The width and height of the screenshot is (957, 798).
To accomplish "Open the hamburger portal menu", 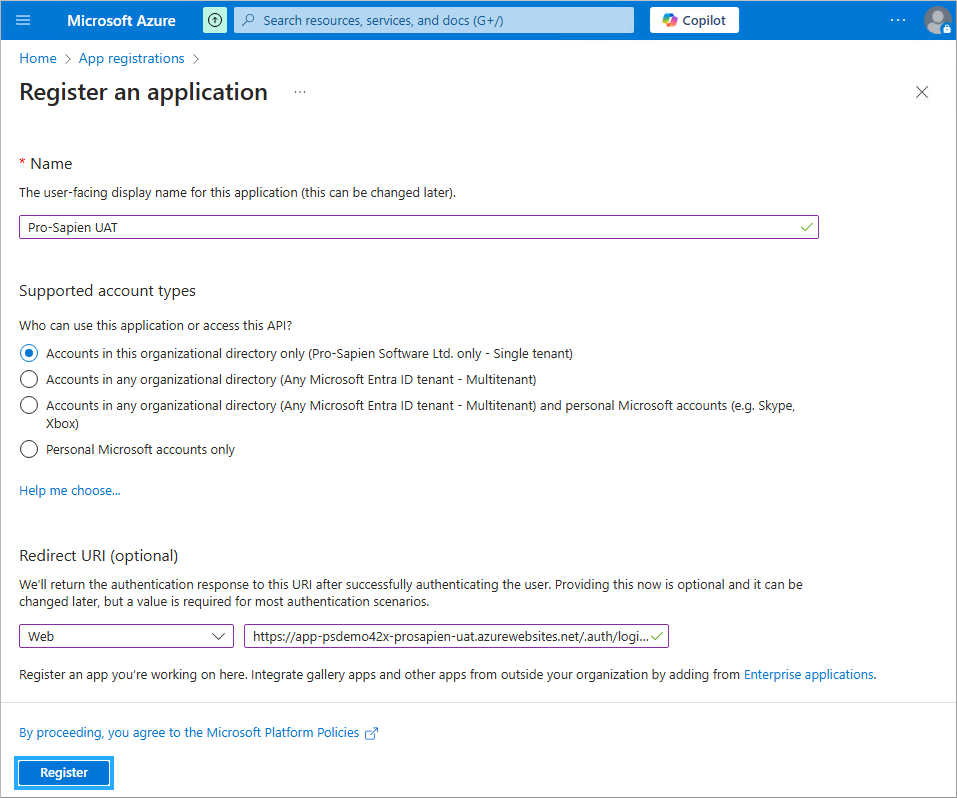I will pyautogui.click(x=24, y=20).
